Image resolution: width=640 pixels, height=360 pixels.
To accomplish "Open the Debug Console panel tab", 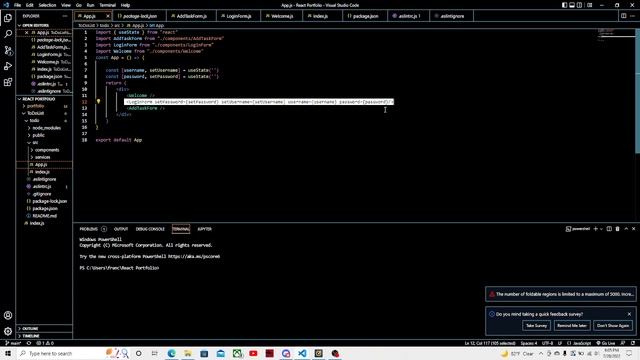I will (x=150, y=229).
